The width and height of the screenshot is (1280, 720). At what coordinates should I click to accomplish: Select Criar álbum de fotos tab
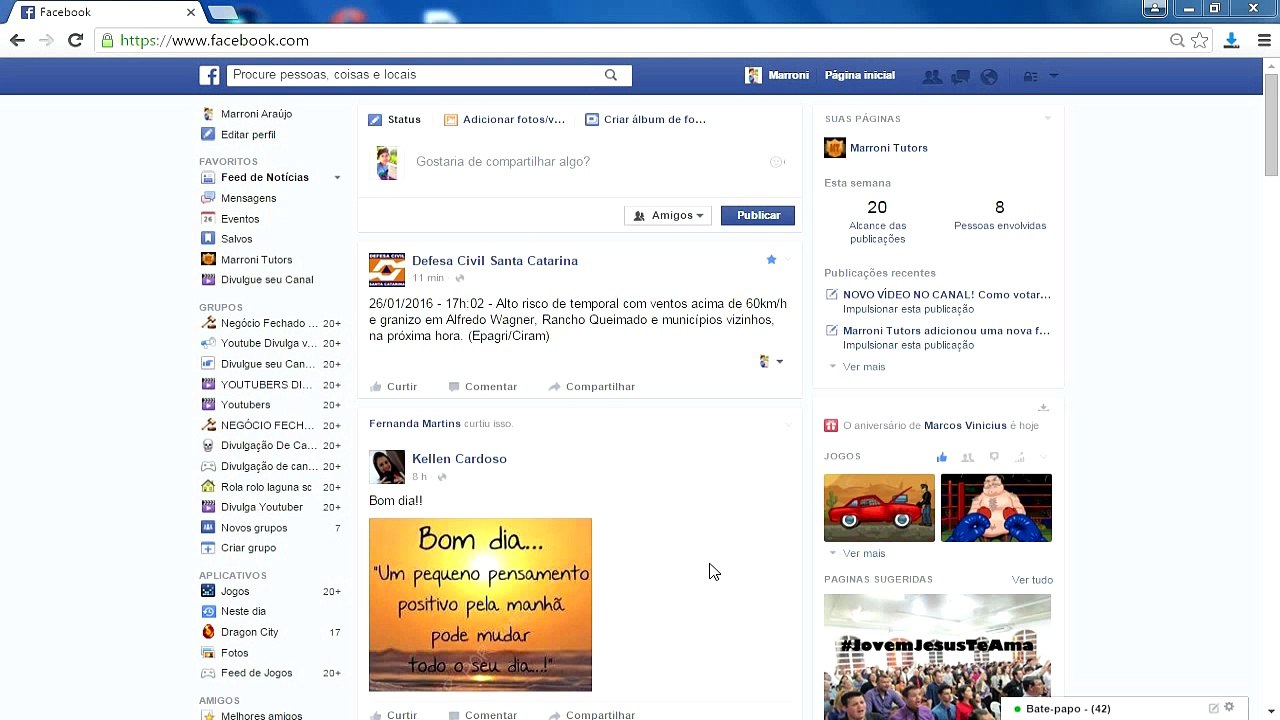tap(646, 119)
